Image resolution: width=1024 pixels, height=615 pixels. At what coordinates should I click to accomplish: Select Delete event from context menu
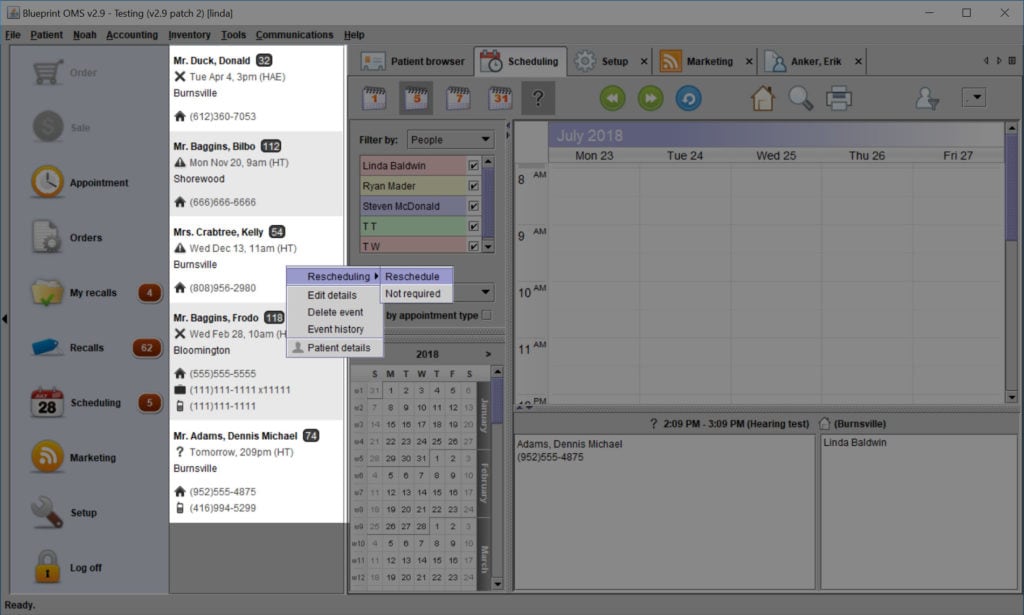333,312
